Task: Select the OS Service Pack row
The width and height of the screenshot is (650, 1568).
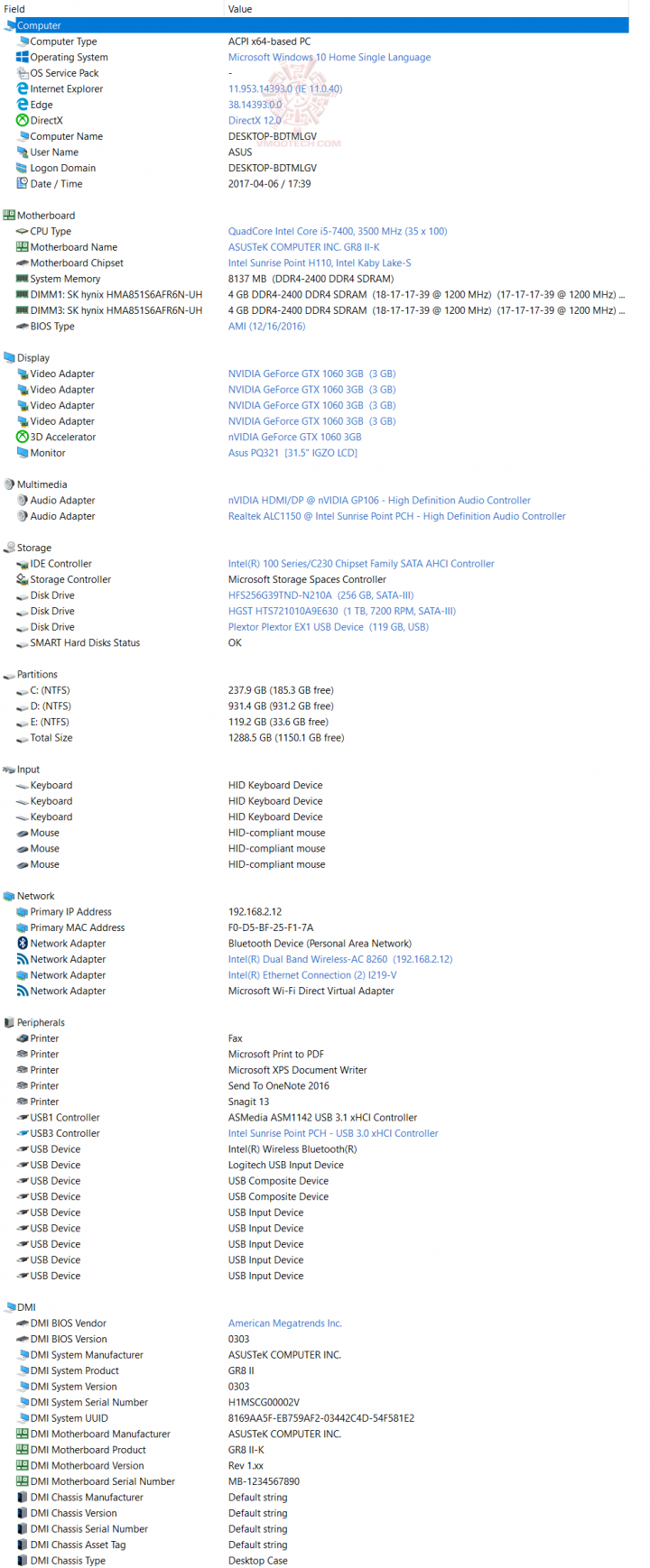Action: coord(314,73)
